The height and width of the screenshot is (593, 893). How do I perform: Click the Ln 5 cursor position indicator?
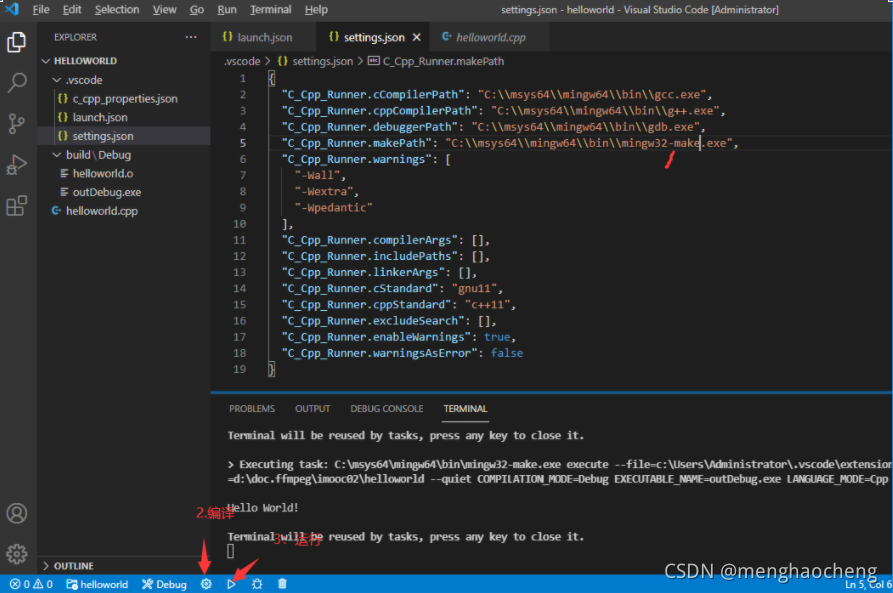pos(868,584)
